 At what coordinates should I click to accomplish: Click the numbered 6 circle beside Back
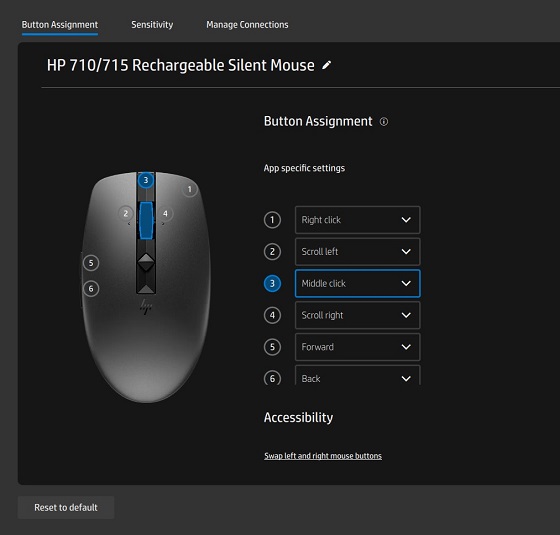click(272, 378)
